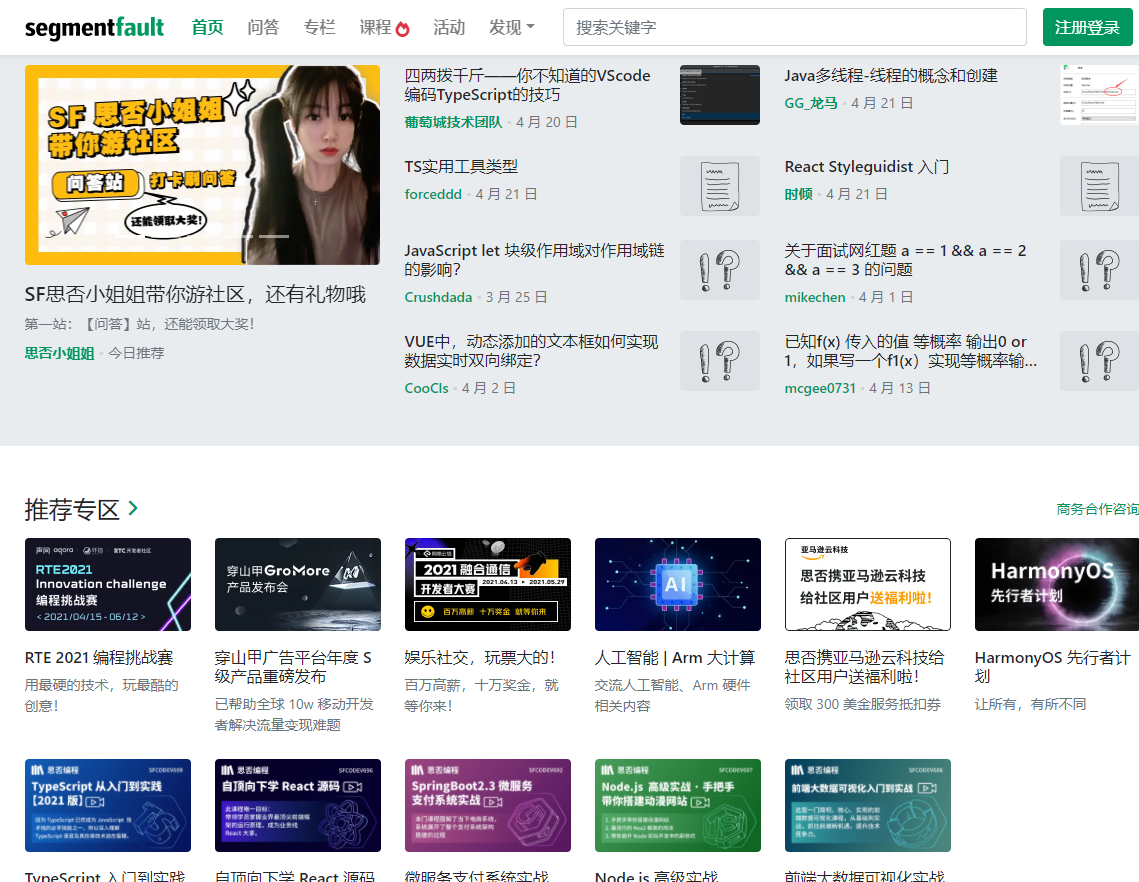This screenshot has height=882, width=1139.
Task: Open 2021 融合通信 开发者大赛 card image
Action: pyautogui.click(x=487, y=584)
